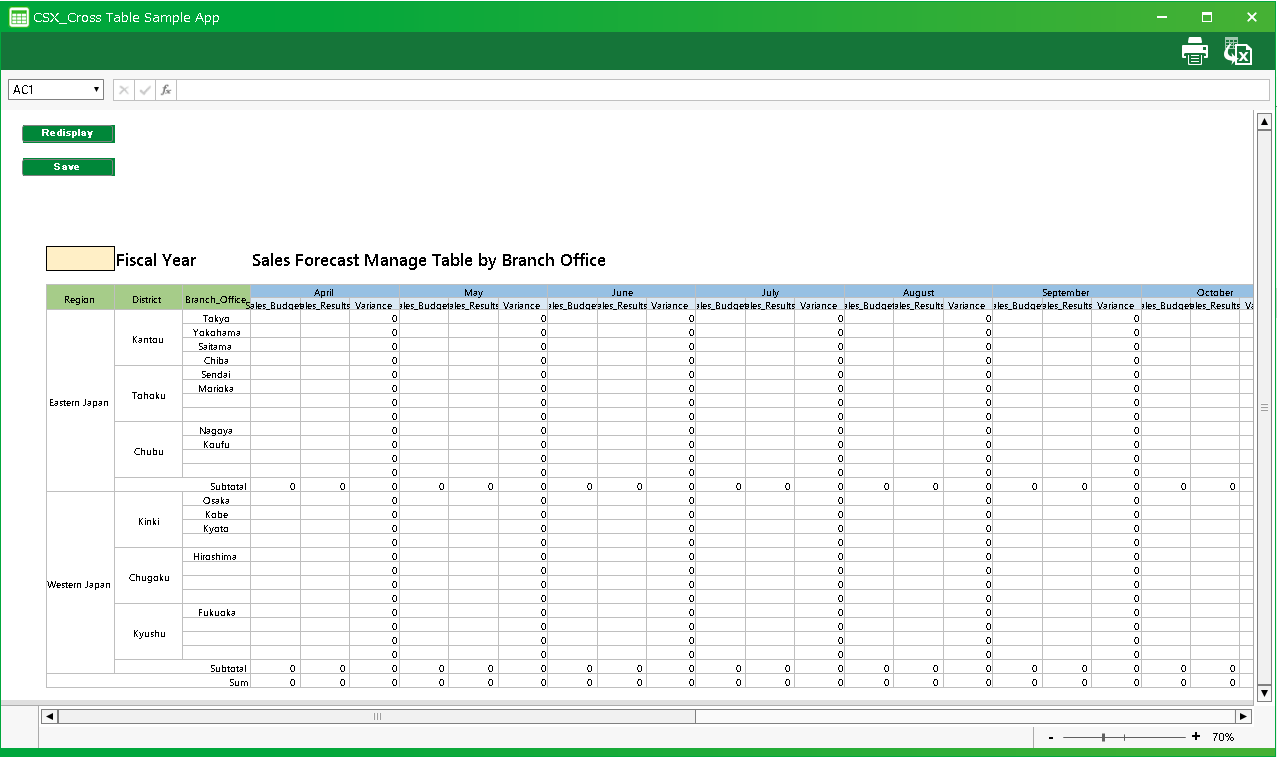The width and height of the screenshot is (1277, 757).
Task: Click the spreadsheet app icon in title bar
Action: click(x=18, y=17)
